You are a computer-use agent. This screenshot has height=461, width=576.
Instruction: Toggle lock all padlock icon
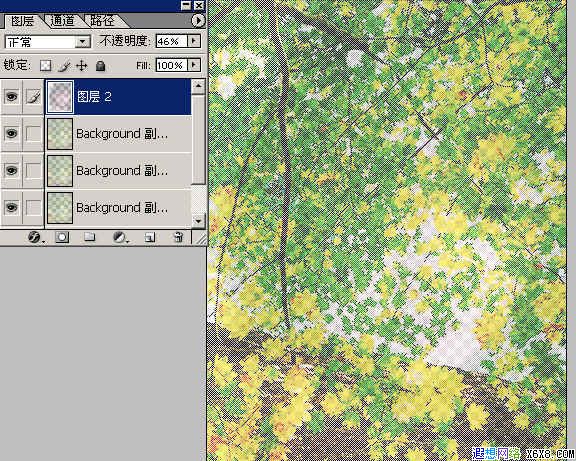coord(100,66)
